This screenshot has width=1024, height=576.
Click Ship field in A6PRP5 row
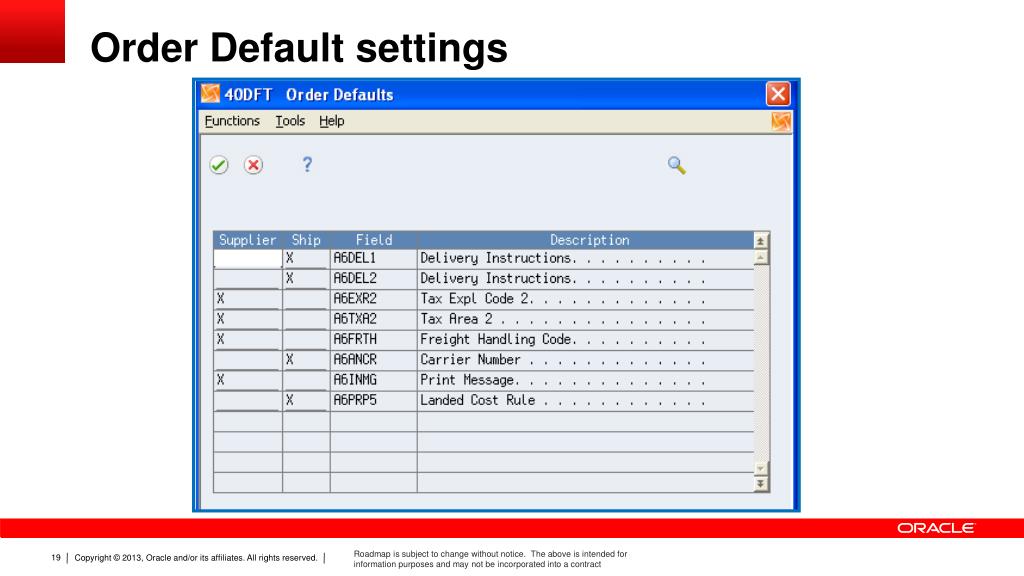click(x=306, y=400)
